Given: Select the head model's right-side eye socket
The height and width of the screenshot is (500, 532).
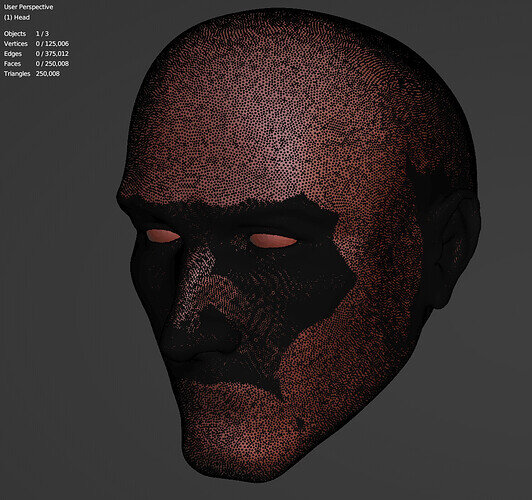Looking at the screenshot, I should click(273, 241).
